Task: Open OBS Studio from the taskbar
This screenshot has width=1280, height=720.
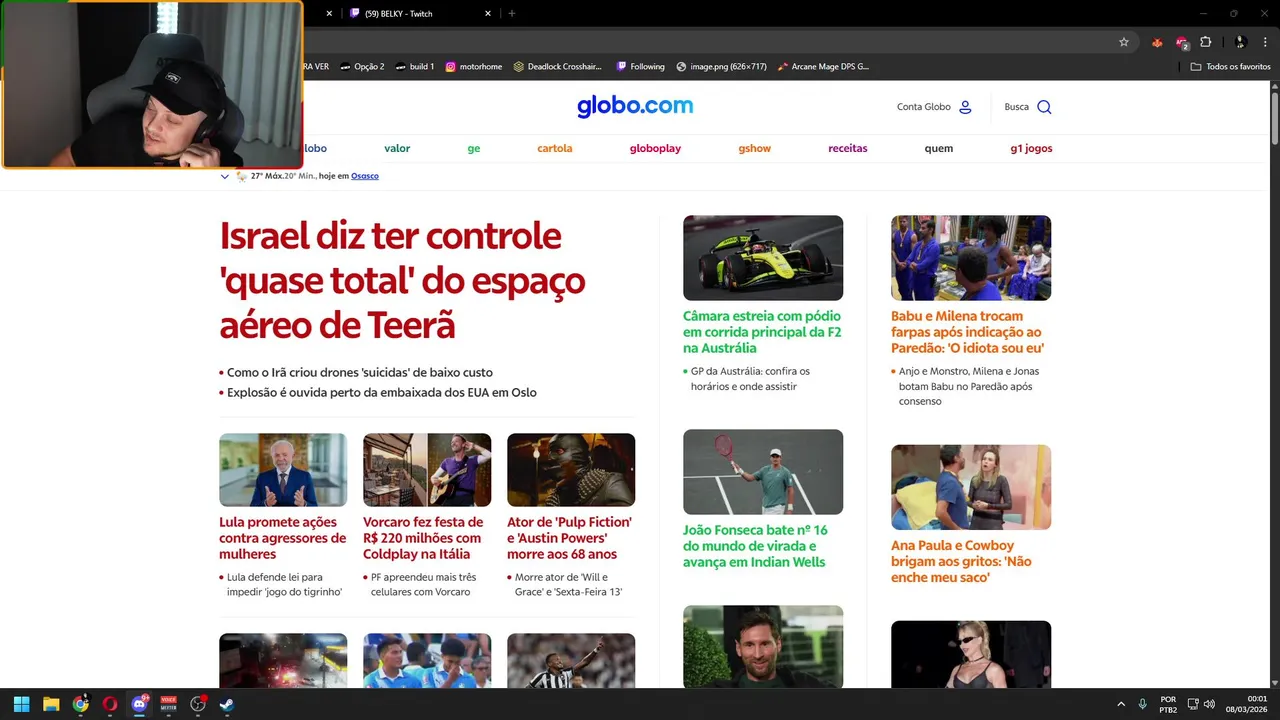Action: 198,704
